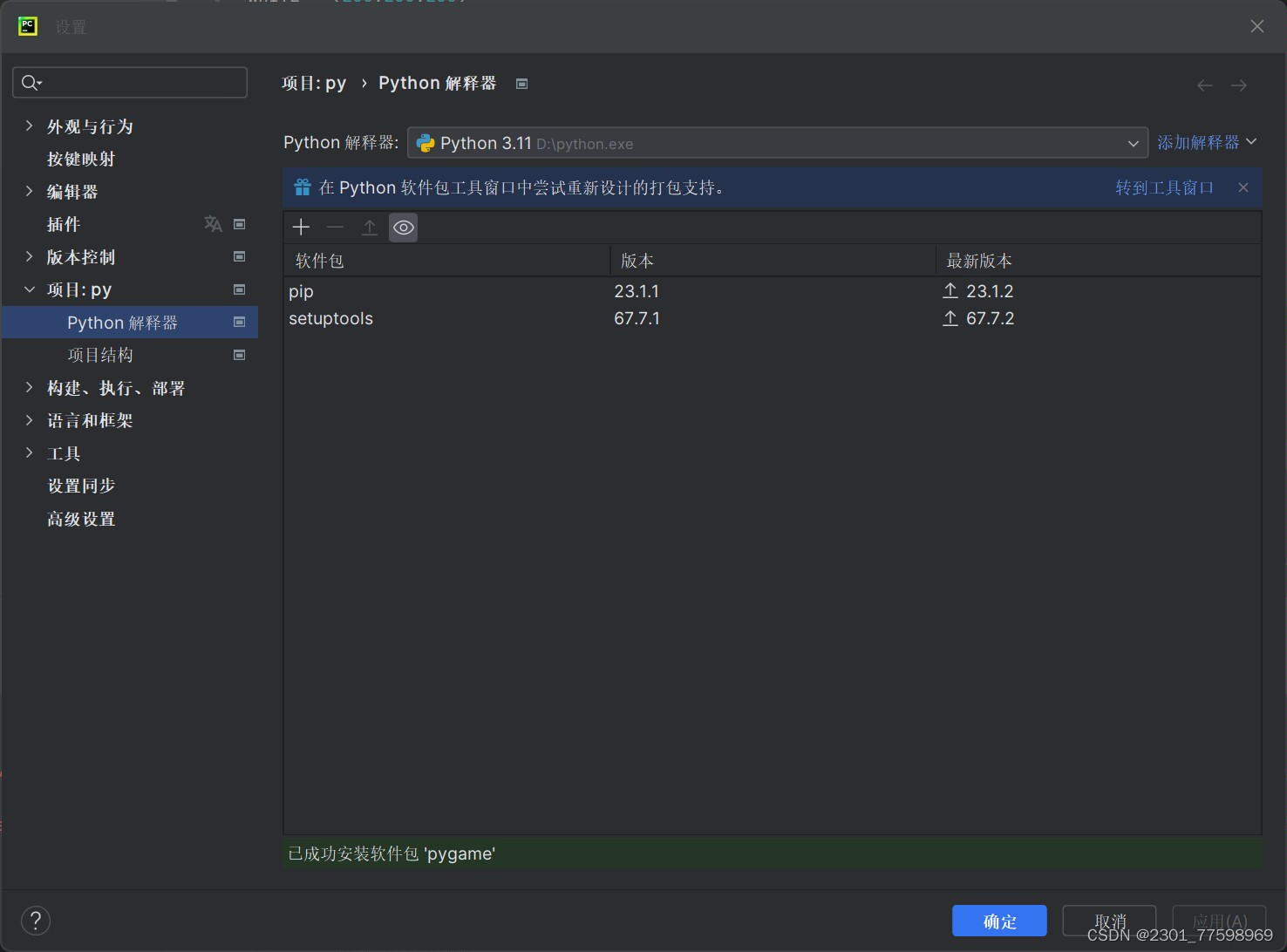
Task: Open the 添加解释器 dropdown
Action: click(x=1207, y=142)
